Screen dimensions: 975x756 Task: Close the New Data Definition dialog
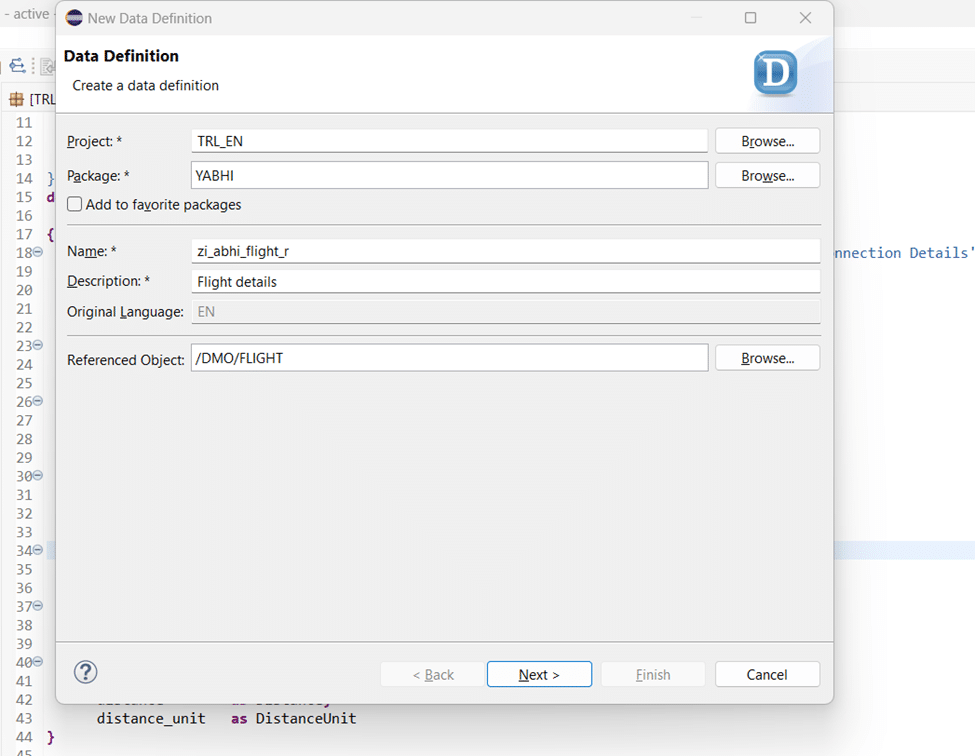805,18
